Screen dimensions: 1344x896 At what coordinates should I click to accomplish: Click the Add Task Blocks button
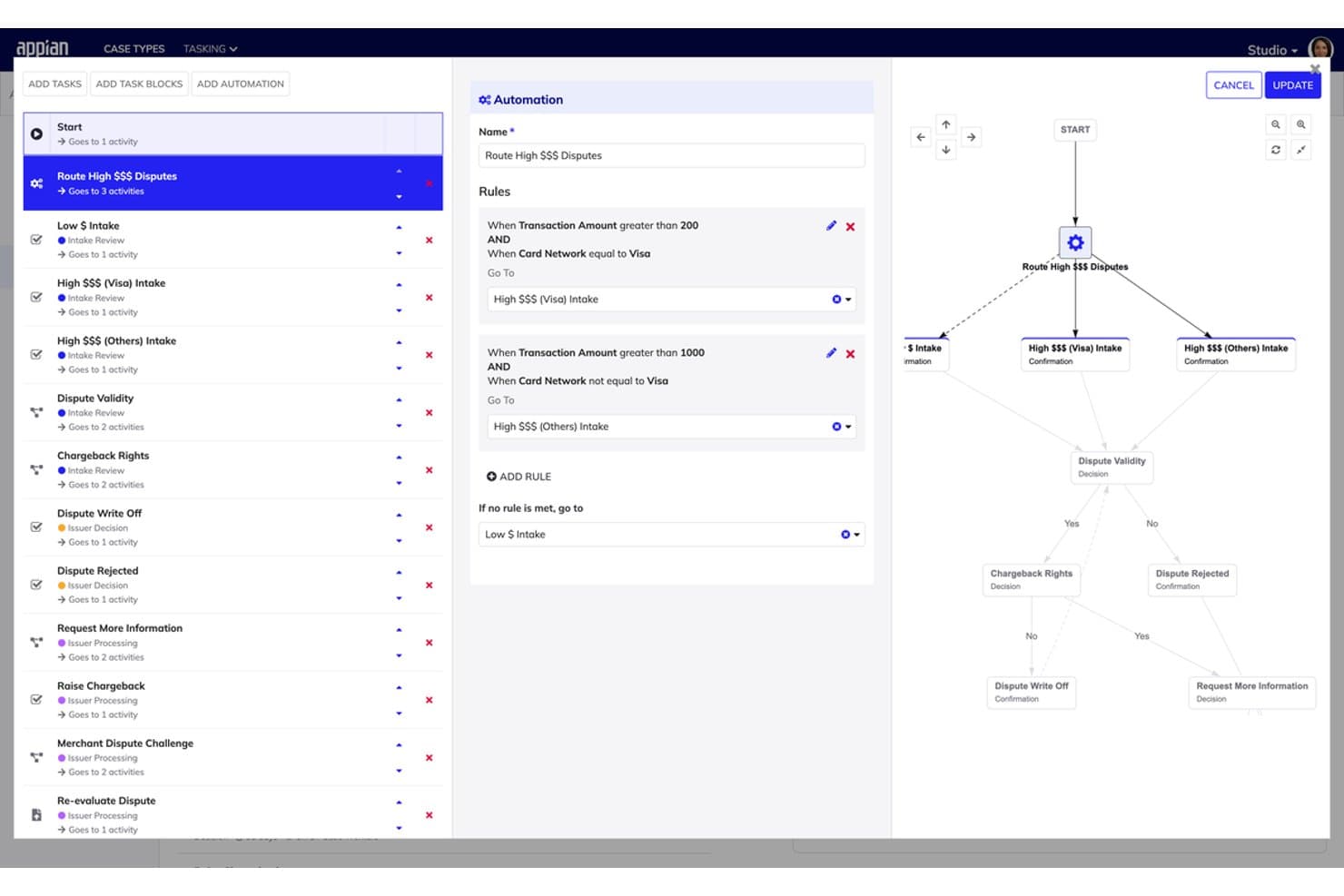click(x=139, y=84)
